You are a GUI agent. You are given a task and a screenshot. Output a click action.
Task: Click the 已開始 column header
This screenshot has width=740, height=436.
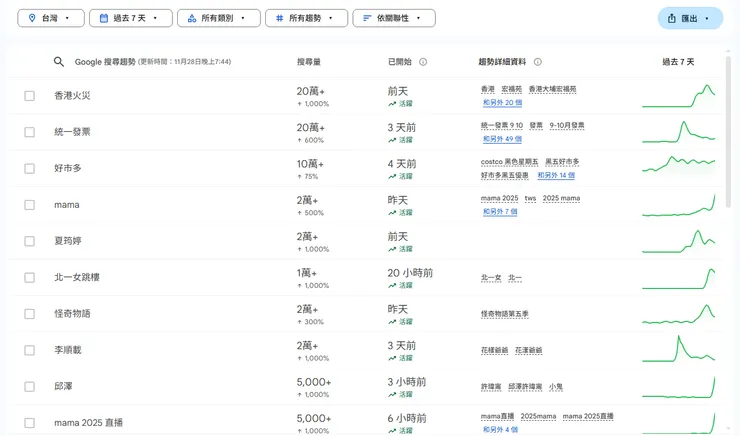[x=400, y=62]
